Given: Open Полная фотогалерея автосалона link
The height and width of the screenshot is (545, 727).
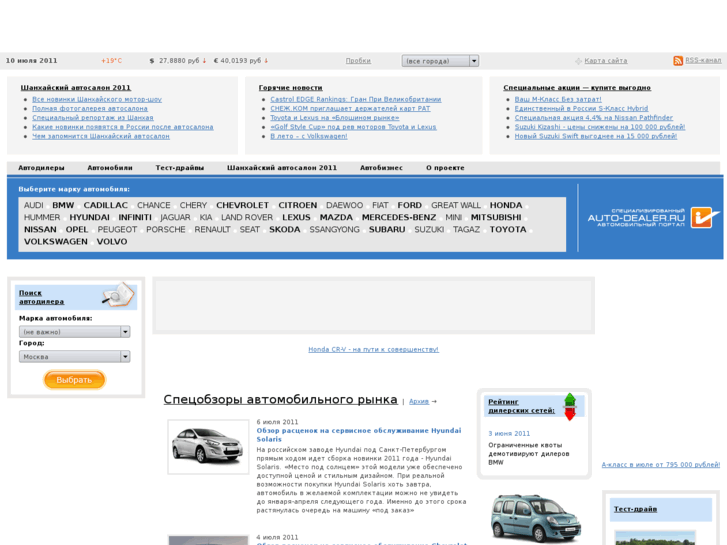Looking at the screenshot, I should pos(90,109).
